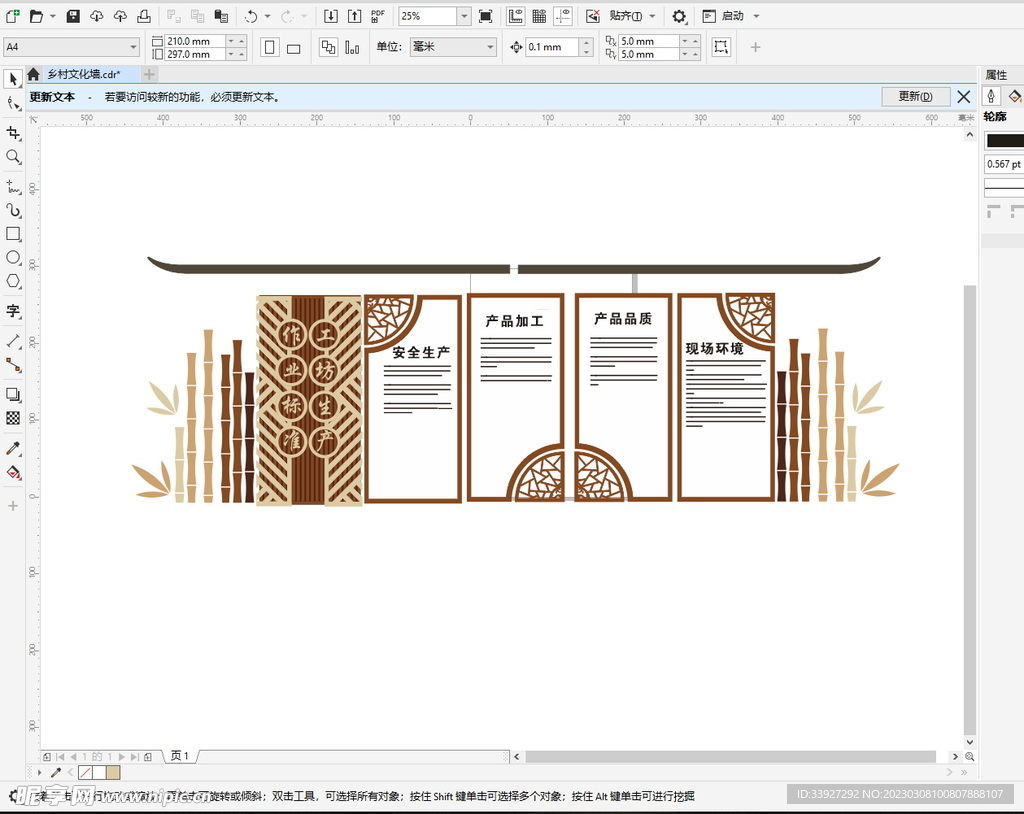Open the zoom level dropdown

pos(464,16)
